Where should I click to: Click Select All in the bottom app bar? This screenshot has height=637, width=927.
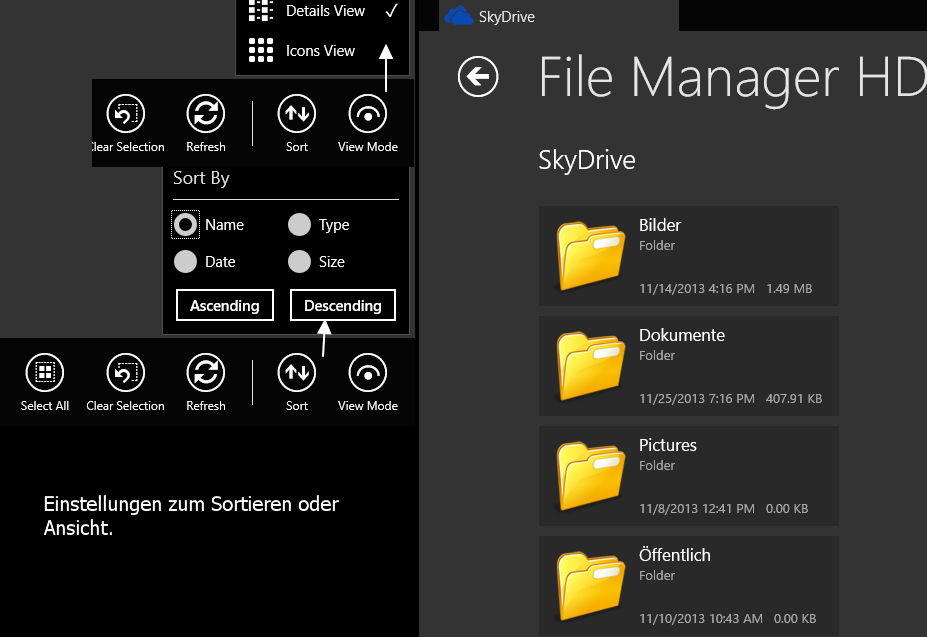click(45, 382)
